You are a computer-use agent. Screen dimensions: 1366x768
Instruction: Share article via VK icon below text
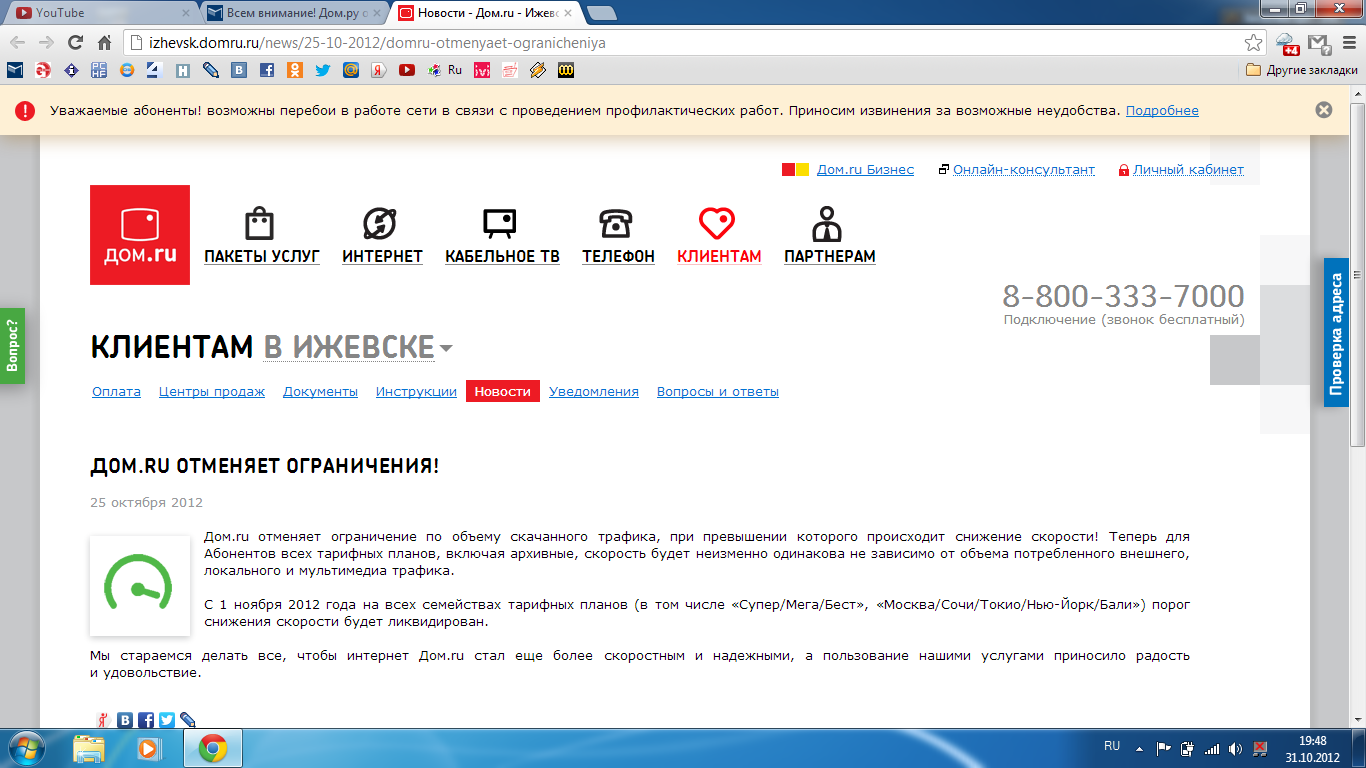[125, 719]
